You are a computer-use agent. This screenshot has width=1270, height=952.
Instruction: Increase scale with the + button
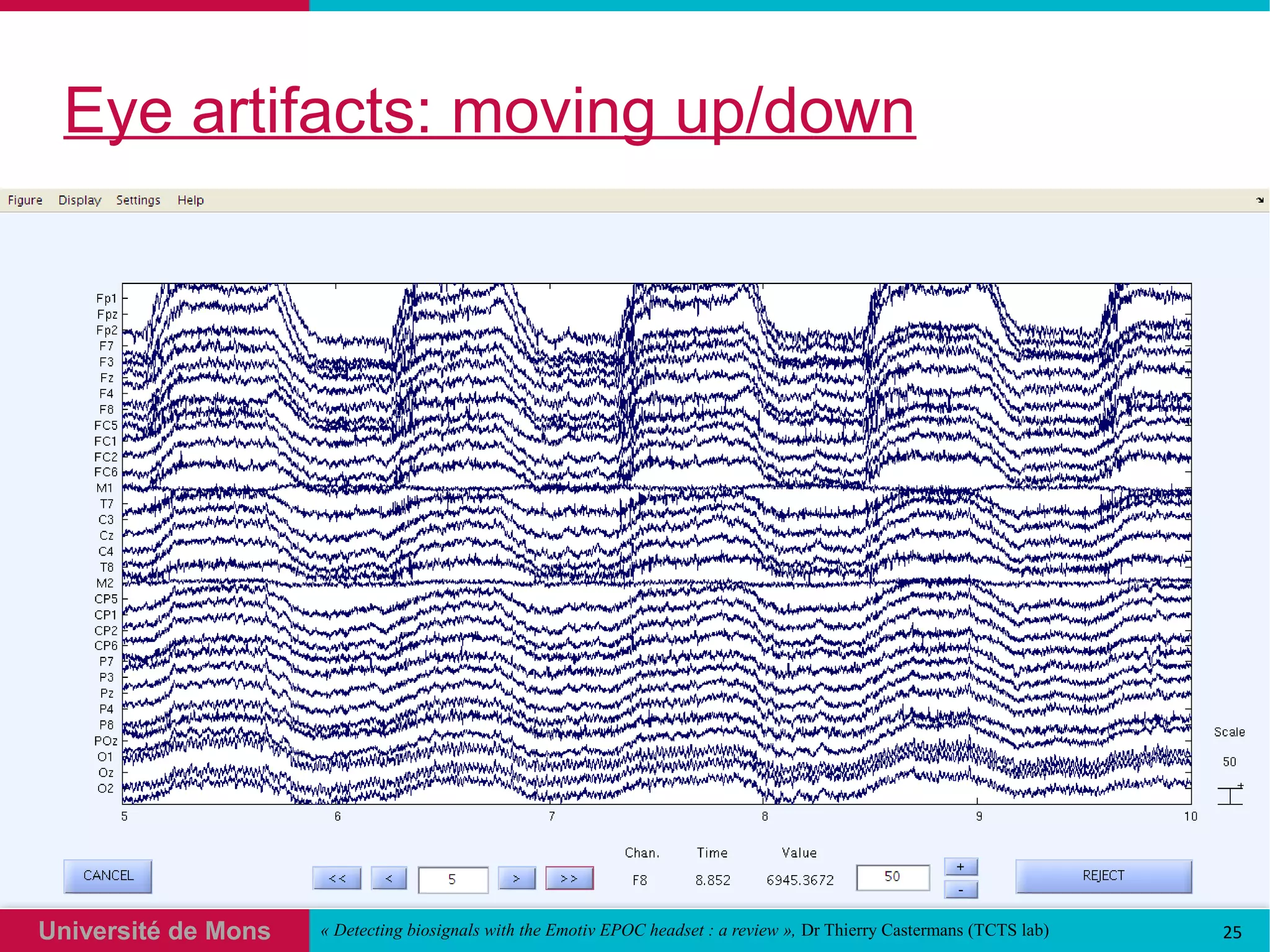961,866
